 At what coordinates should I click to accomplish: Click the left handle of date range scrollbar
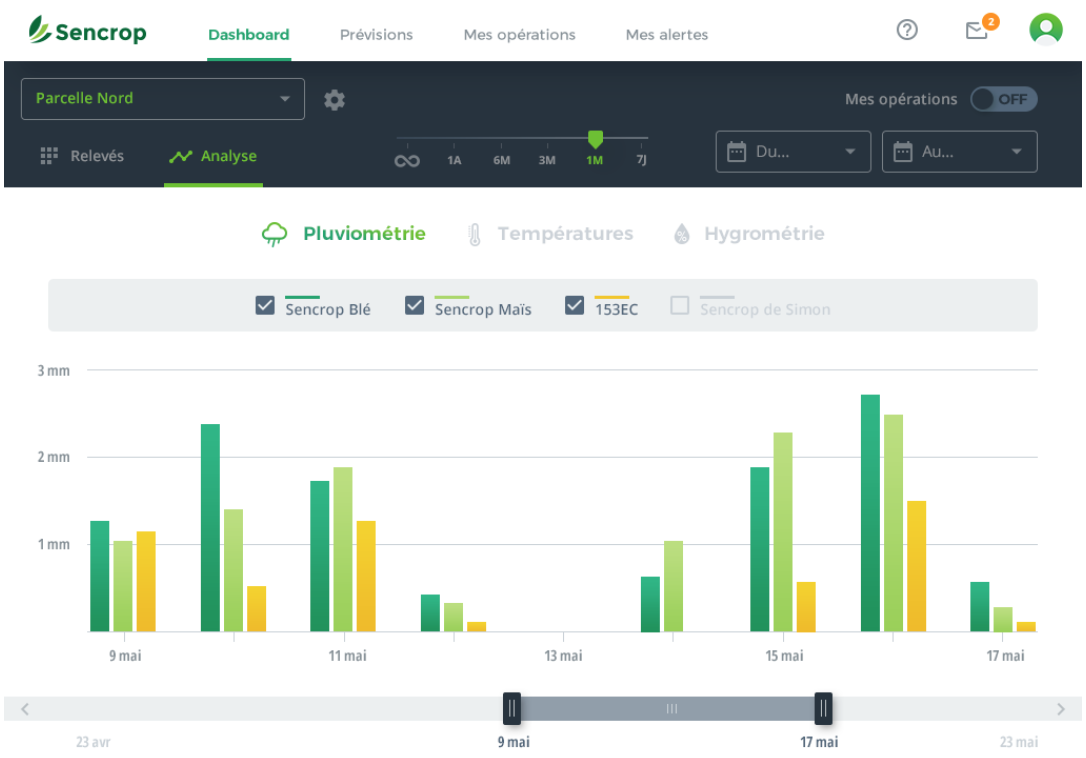click(x=512, y=709)
